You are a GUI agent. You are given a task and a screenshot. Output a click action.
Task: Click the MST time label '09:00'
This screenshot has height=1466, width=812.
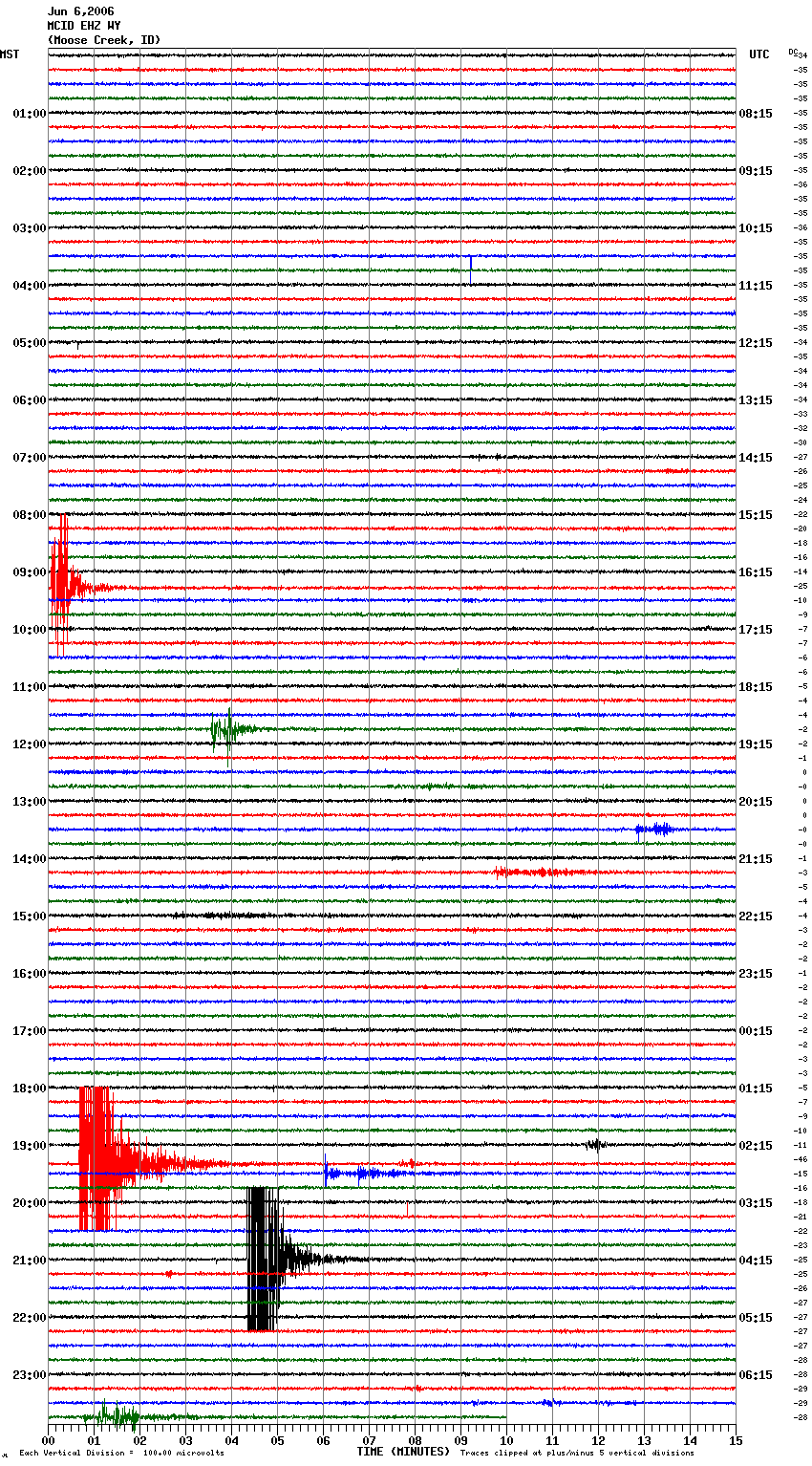pyautogui.click(x=30, y=572)
